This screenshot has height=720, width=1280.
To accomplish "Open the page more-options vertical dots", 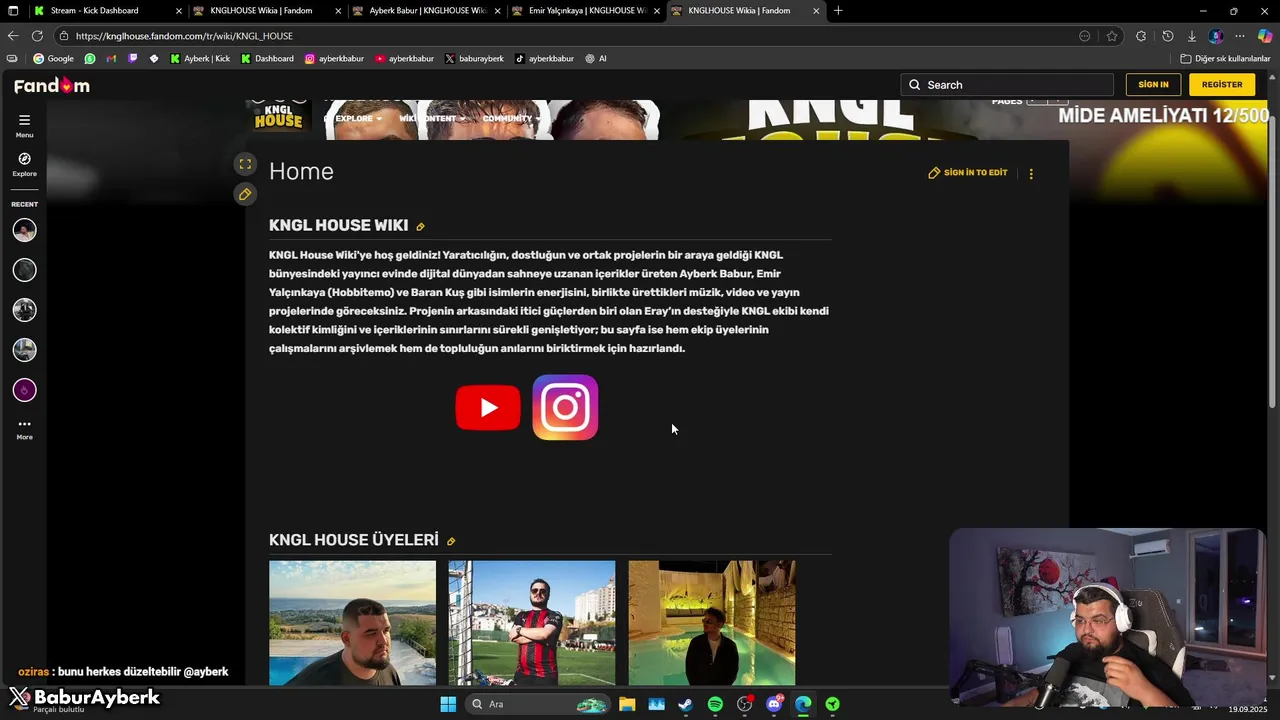I will pos(1031,173).
